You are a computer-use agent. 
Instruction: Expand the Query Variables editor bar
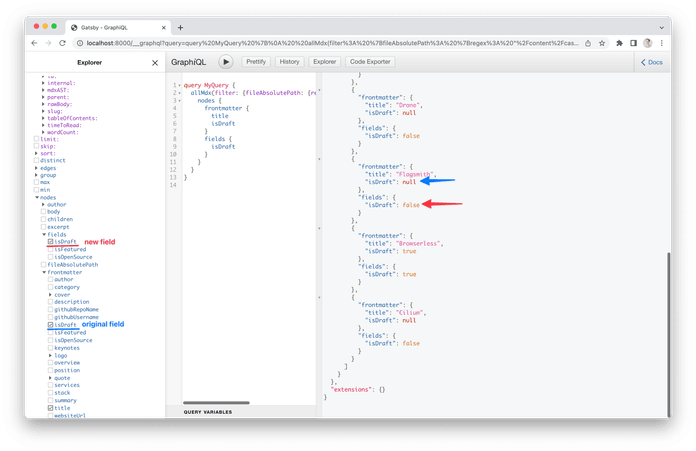point(250,411)
